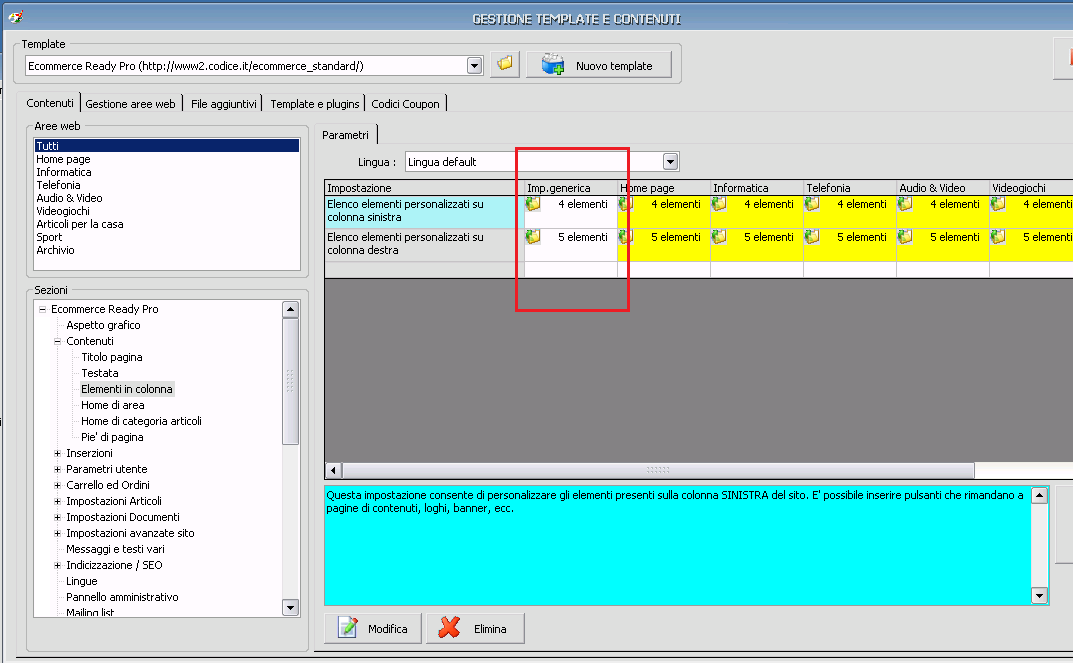The width and height of the screenshot is (1073, 663).
Task: Click Informatica icon in colonna sinistra row
Action: (719, 204)
